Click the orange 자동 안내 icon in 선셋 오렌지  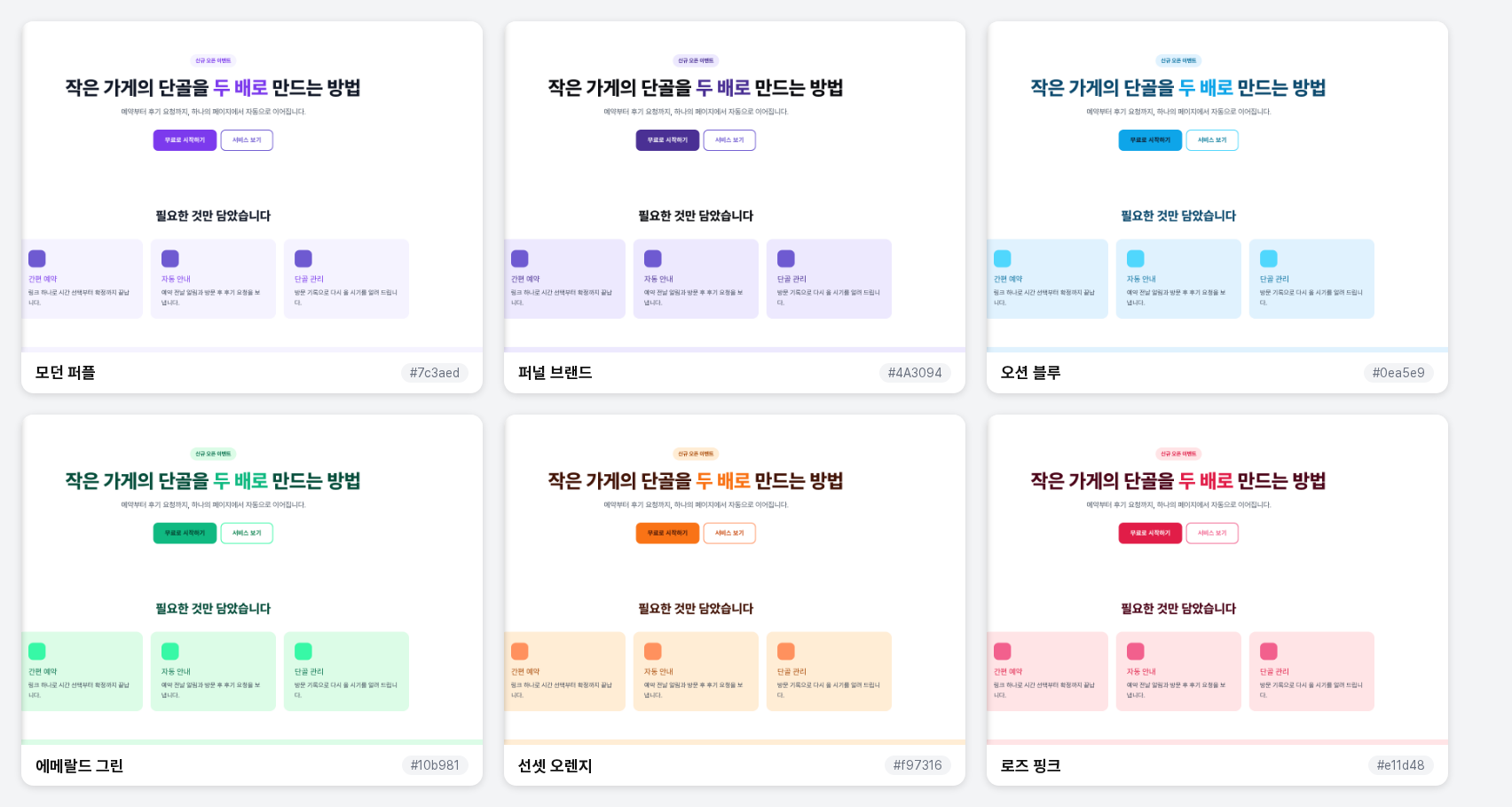click(653, 652)
